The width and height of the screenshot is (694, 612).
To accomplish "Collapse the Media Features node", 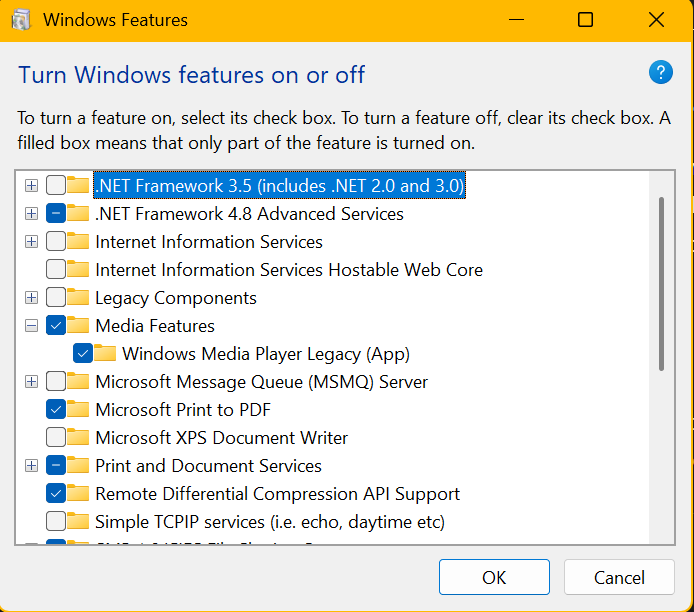I will coord(31,326).
